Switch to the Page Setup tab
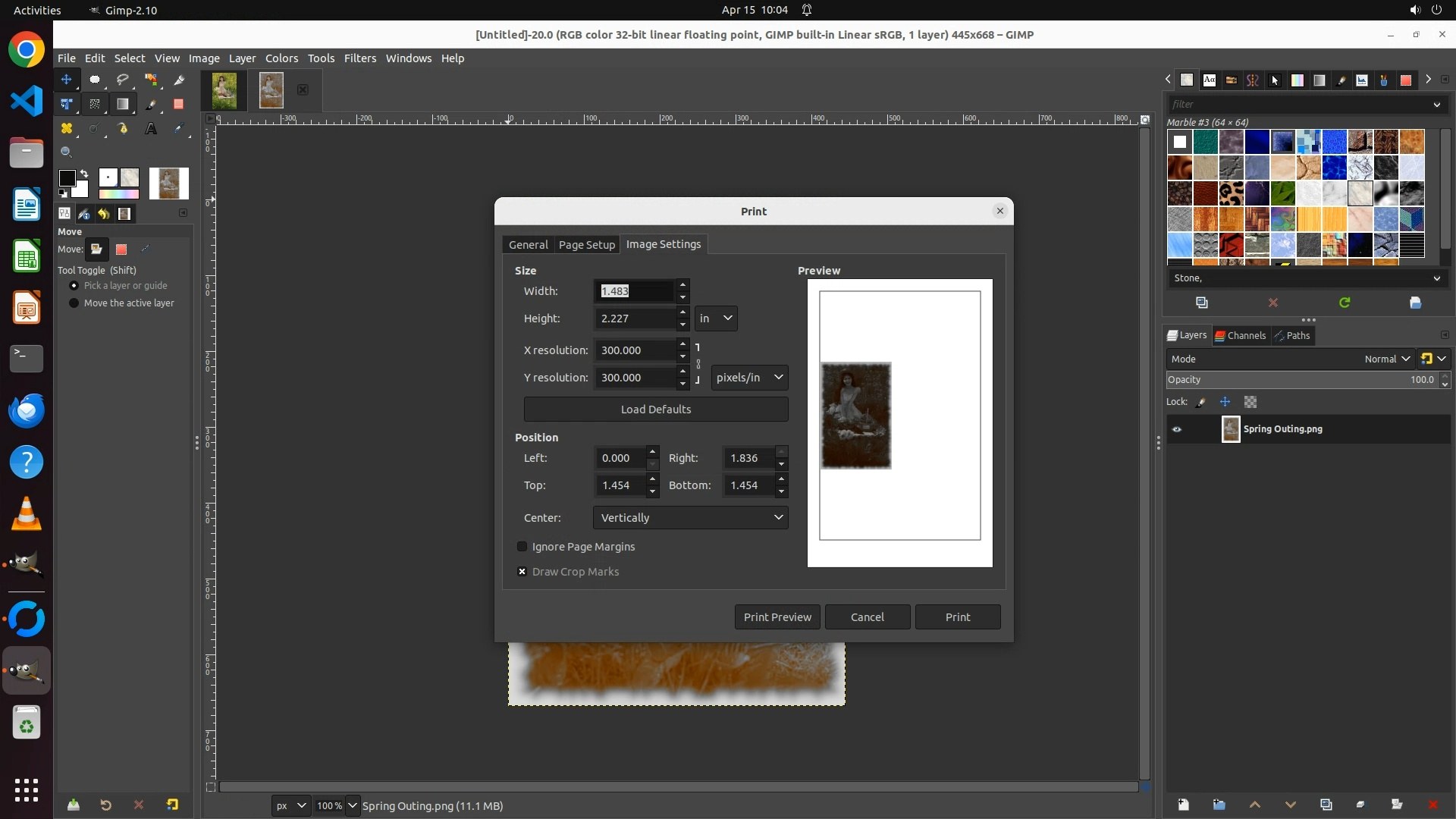The height and width of the screenshot is (819, 1456). [586, 245]
